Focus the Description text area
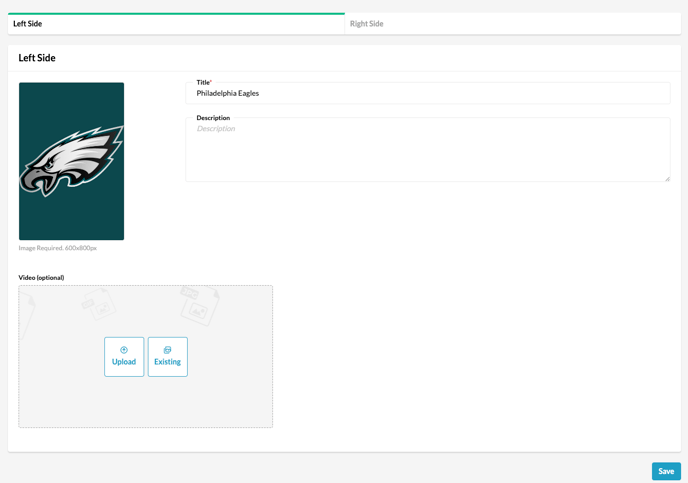This screenshot has width=688, height=483. (x=428, y=150)
